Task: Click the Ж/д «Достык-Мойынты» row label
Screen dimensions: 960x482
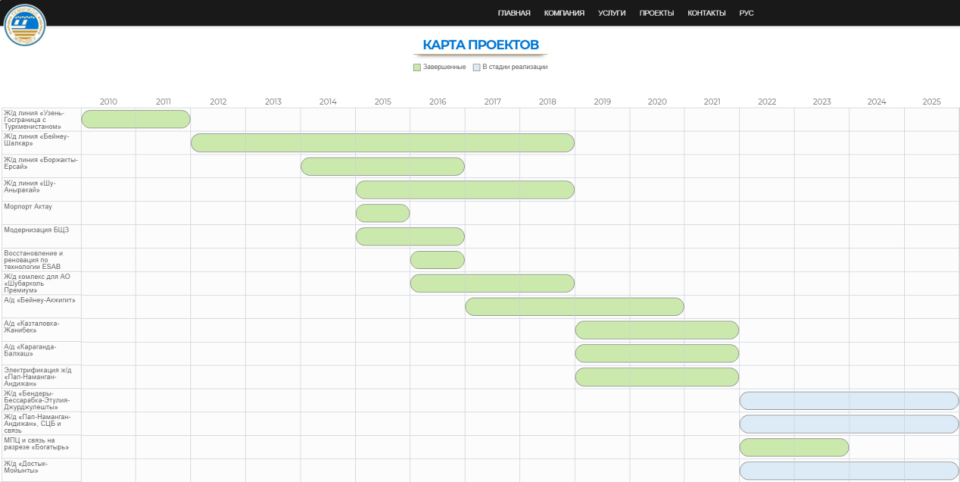Action: (26, 467)
